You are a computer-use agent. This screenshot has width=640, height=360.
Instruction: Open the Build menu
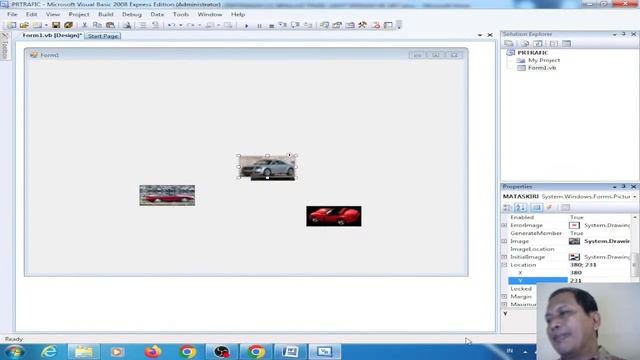106,14
